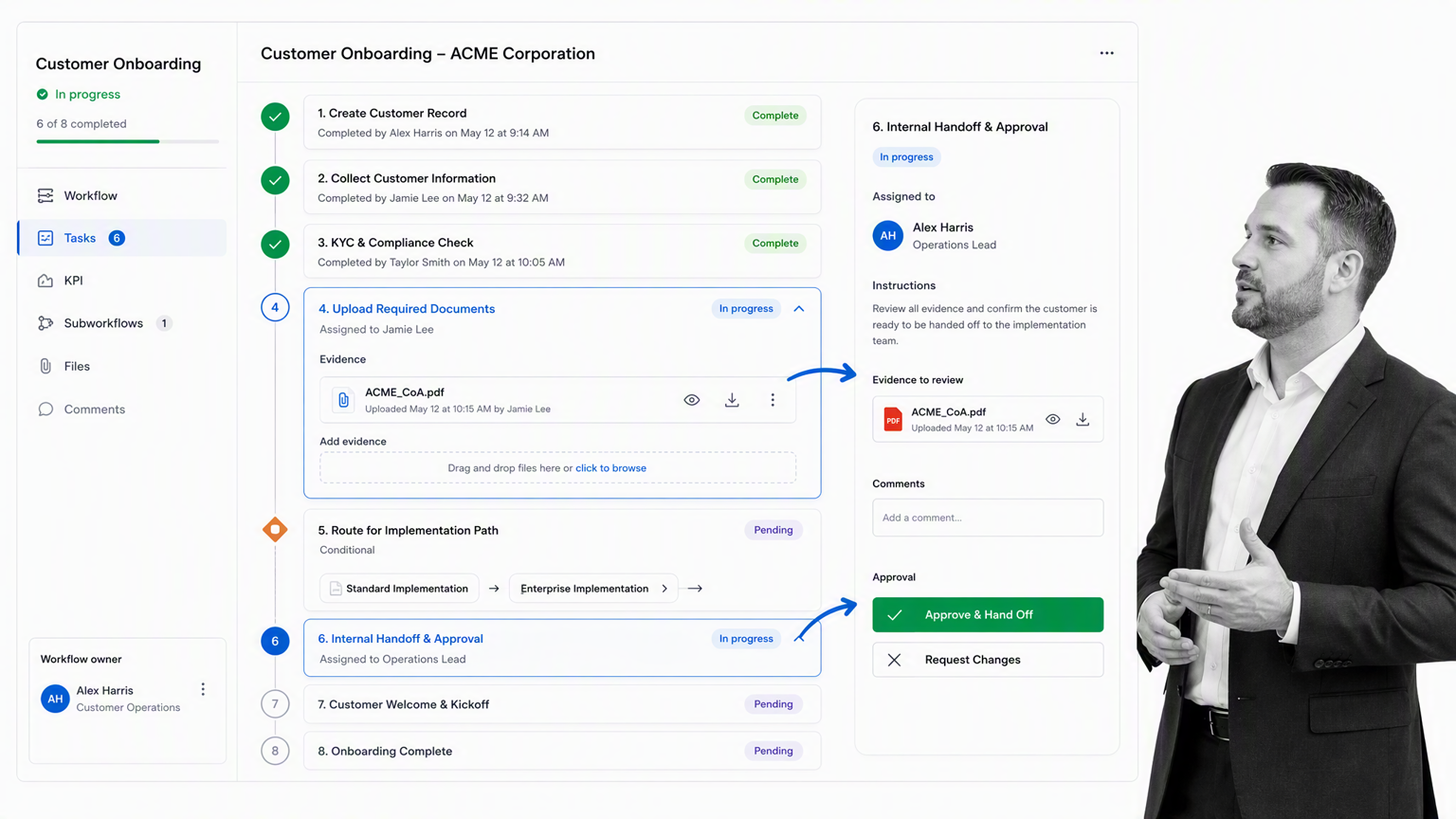
Task: Click the KPI chart icon
Action: click(45, 281)
